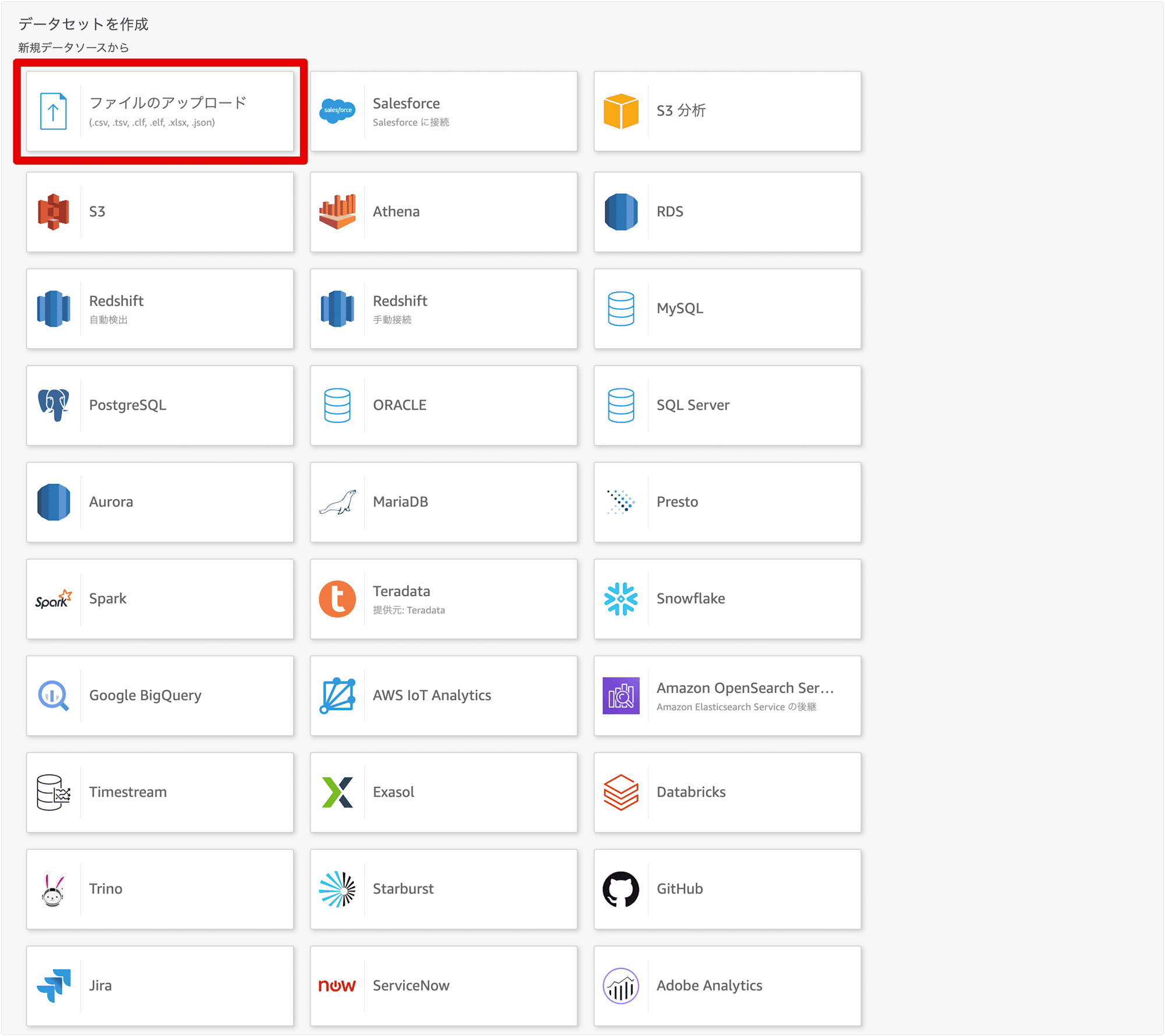Click the Timestream database icon
This screenshot has width=1165, height=1036.
53,793
